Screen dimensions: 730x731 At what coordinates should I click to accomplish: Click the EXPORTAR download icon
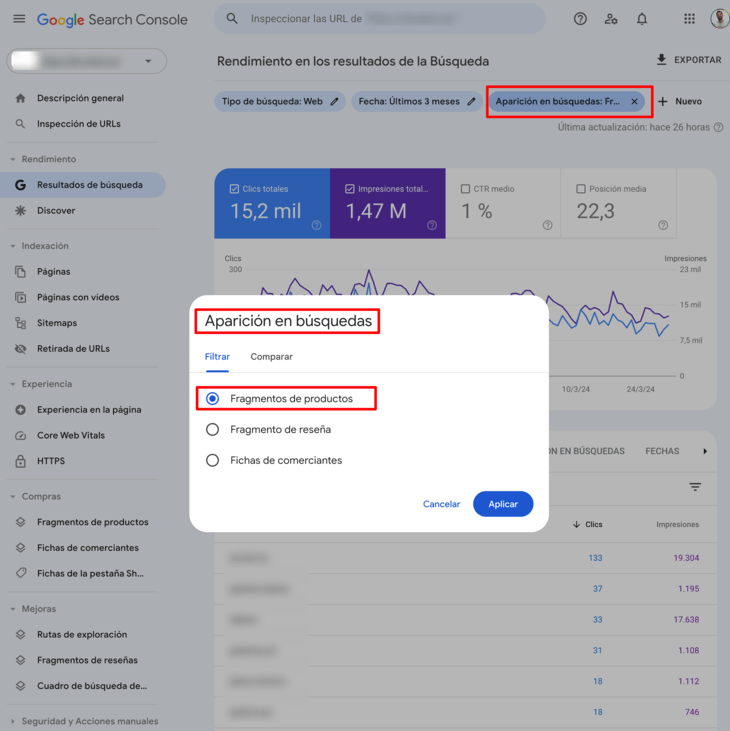661,60
